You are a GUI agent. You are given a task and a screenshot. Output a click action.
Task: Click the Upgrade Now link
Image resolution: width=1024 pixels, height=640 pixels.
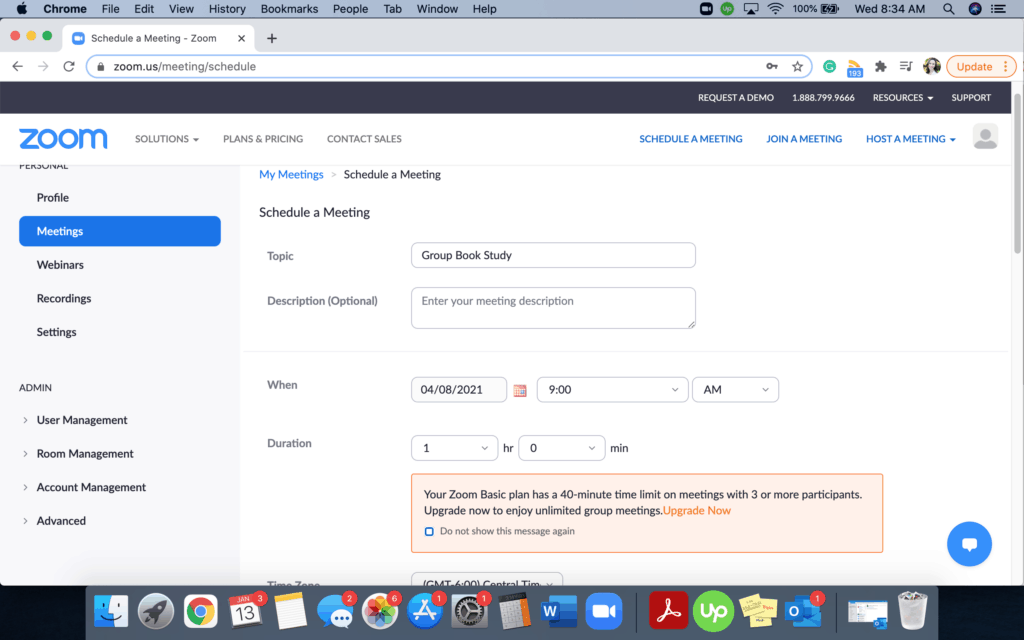[697, 510]
